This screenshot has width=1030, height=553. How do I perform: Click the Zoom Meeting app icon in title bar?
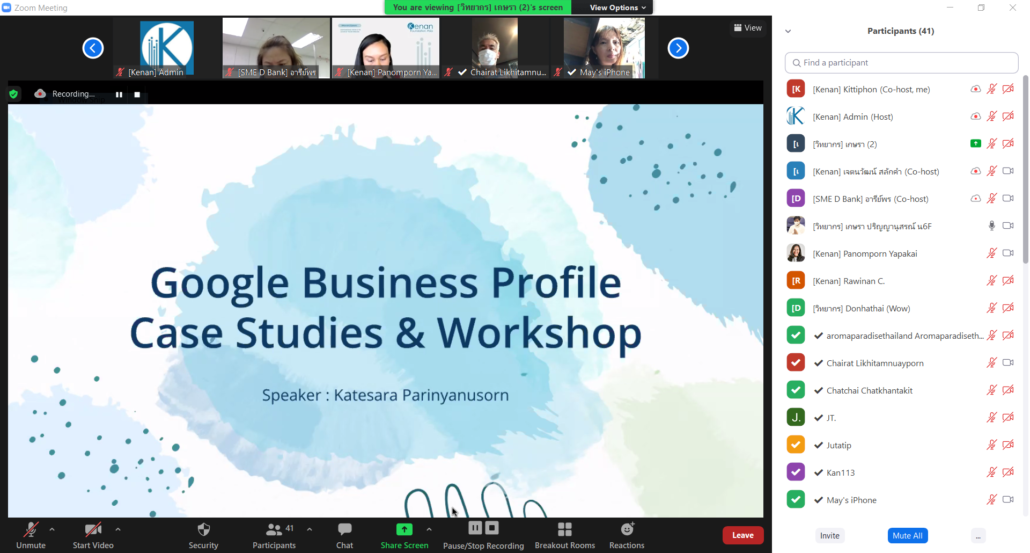(x=7, y=7)
